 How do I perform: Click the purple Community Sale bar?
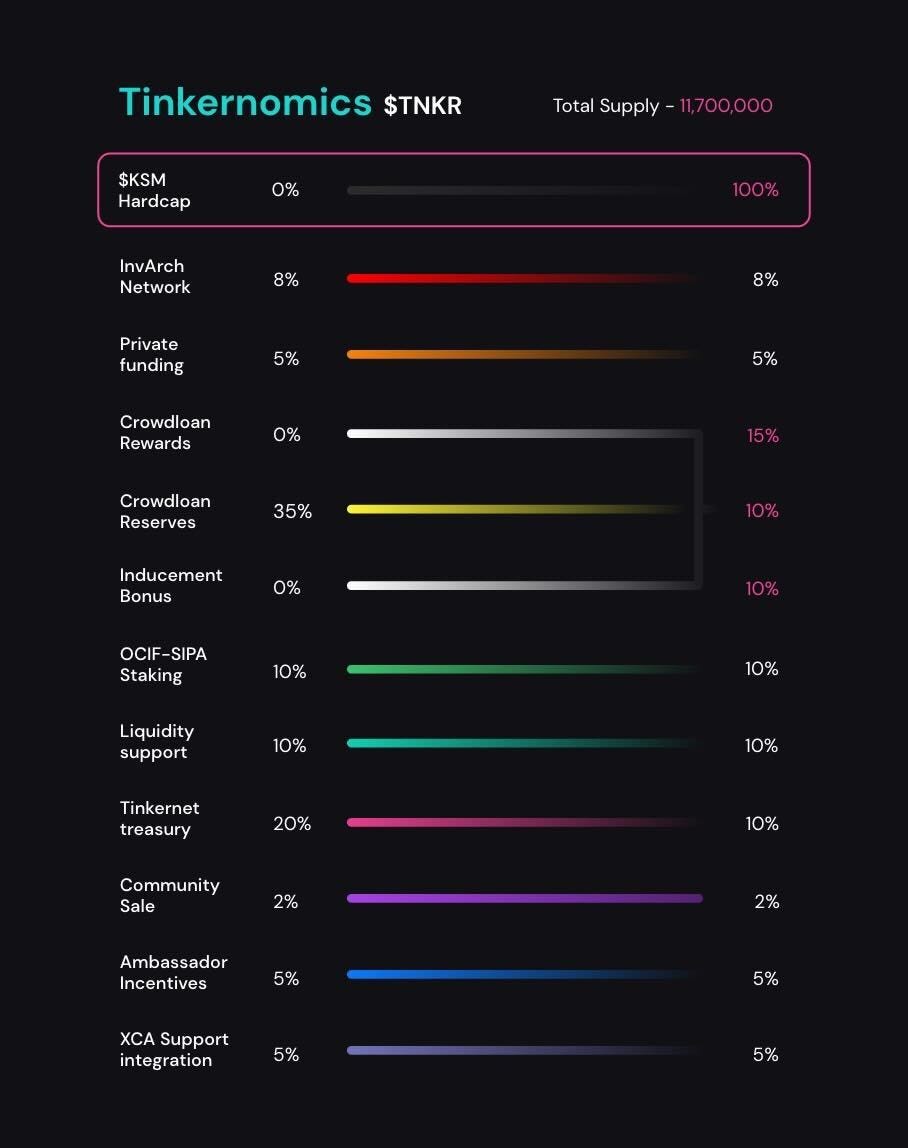(524, 898)
